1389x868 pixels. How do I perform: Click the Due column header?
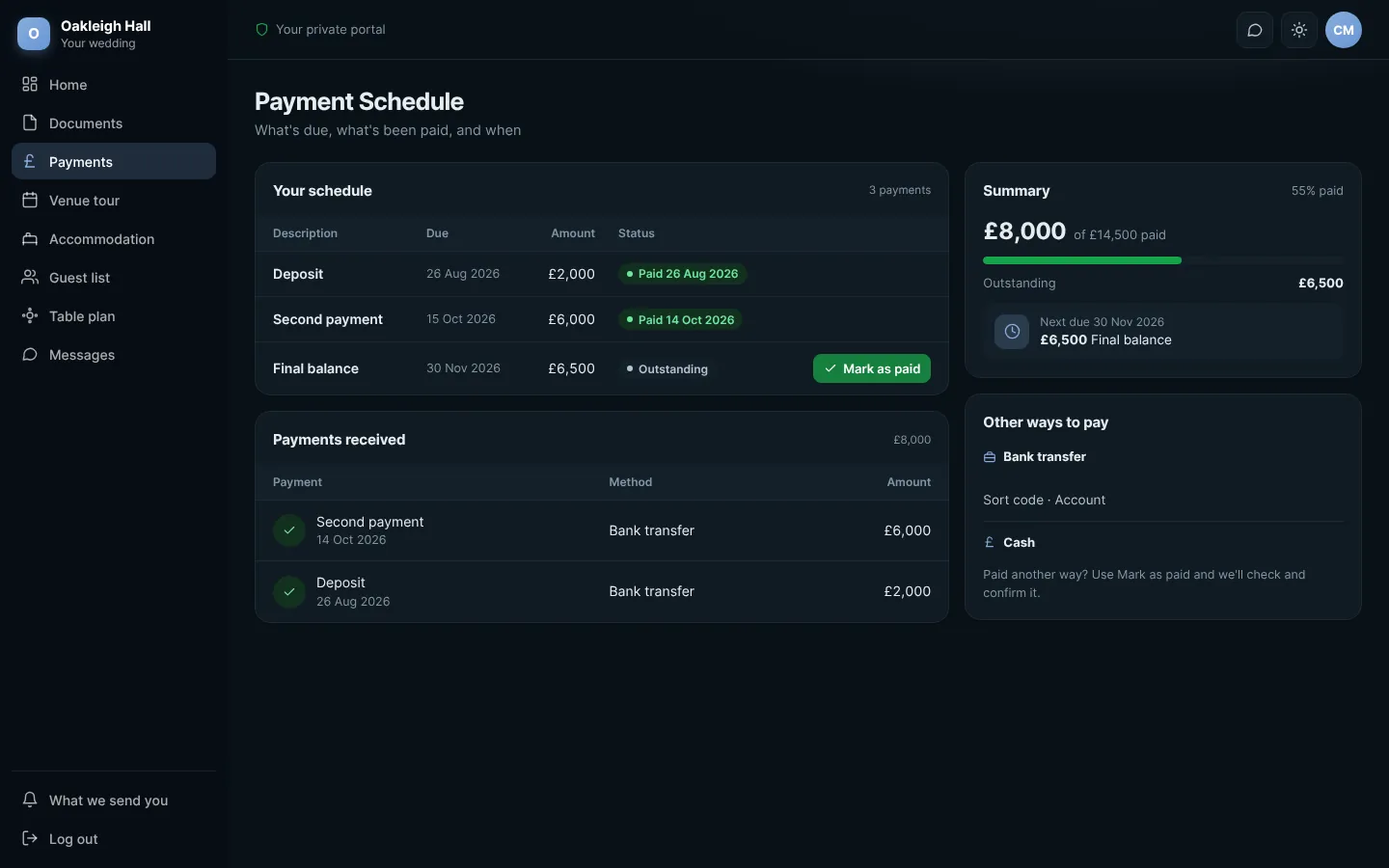tap(437, 233)
